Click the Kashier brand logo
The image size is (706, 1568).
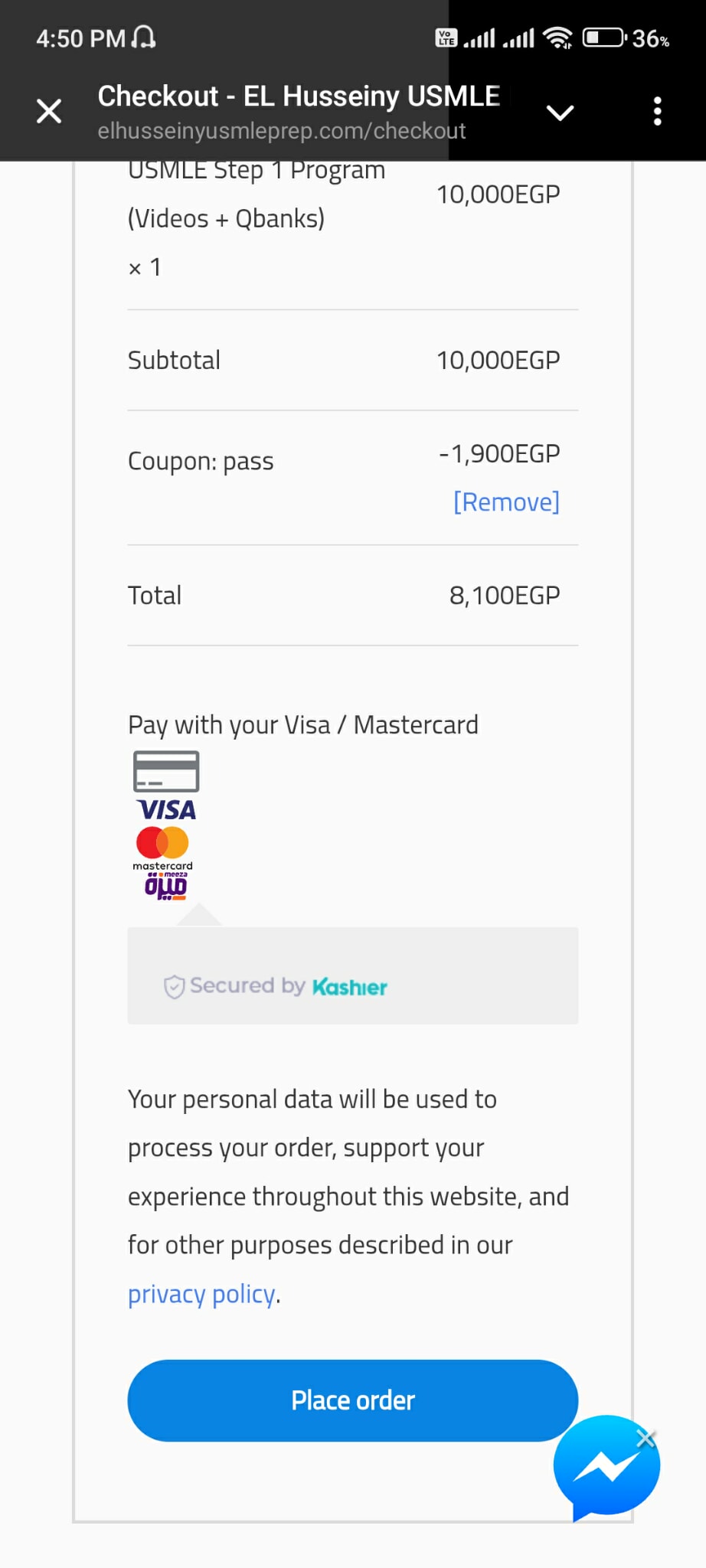350,987
